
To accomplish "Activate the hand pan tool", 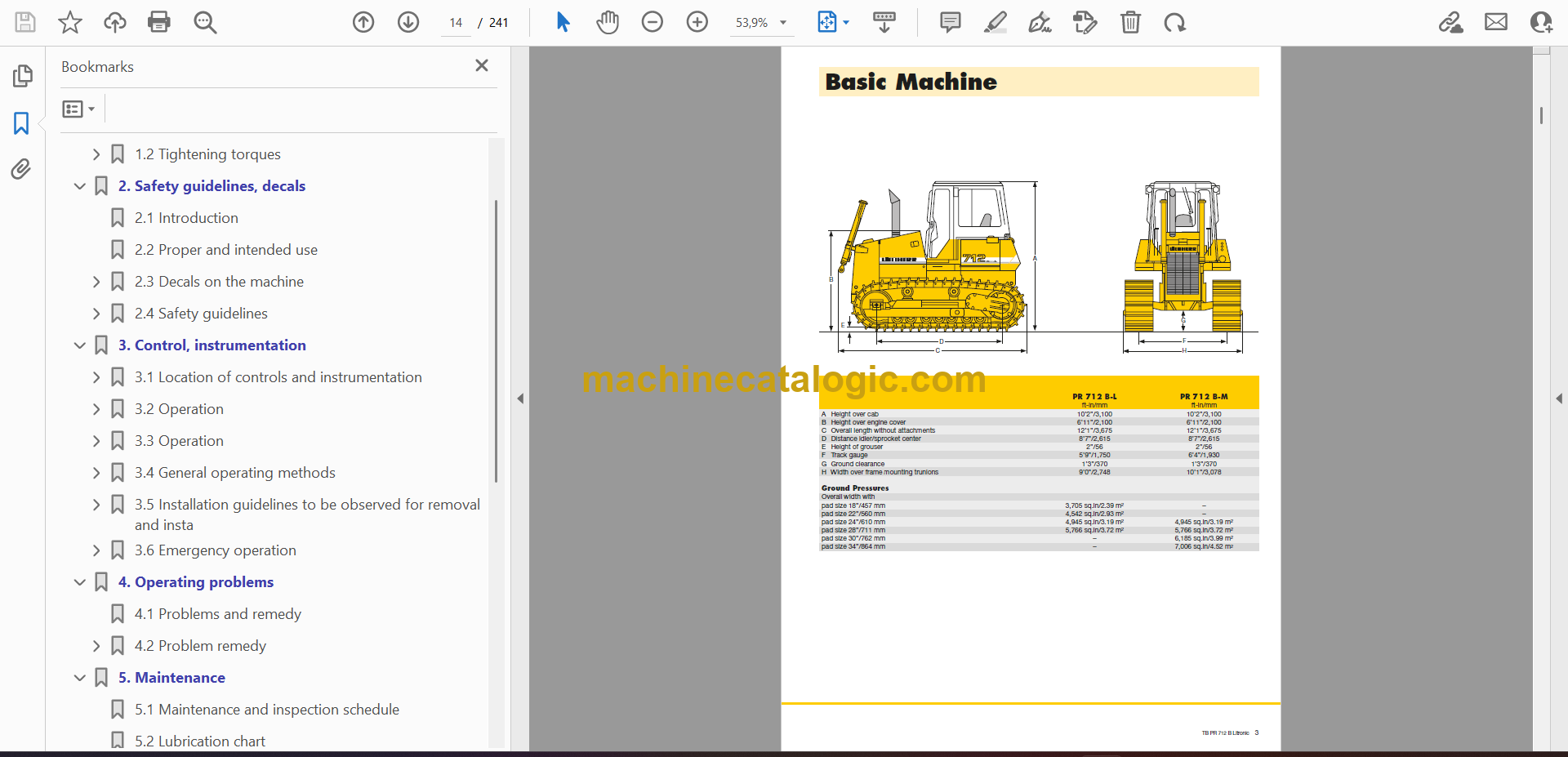I will (x=608, y=22).
